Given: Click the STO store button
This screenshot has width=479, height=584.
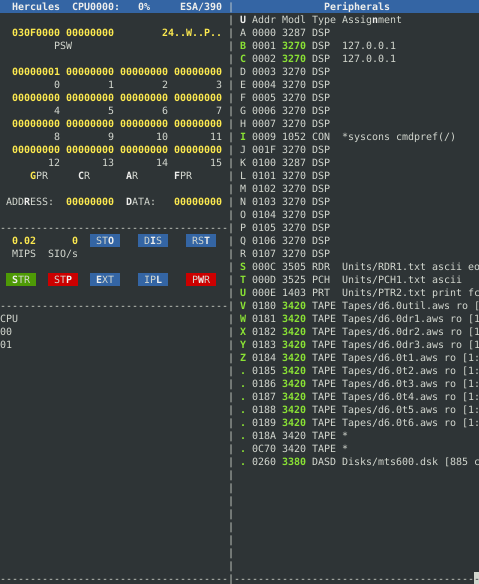Looking at the screenshot, I should tap(105, 241).
